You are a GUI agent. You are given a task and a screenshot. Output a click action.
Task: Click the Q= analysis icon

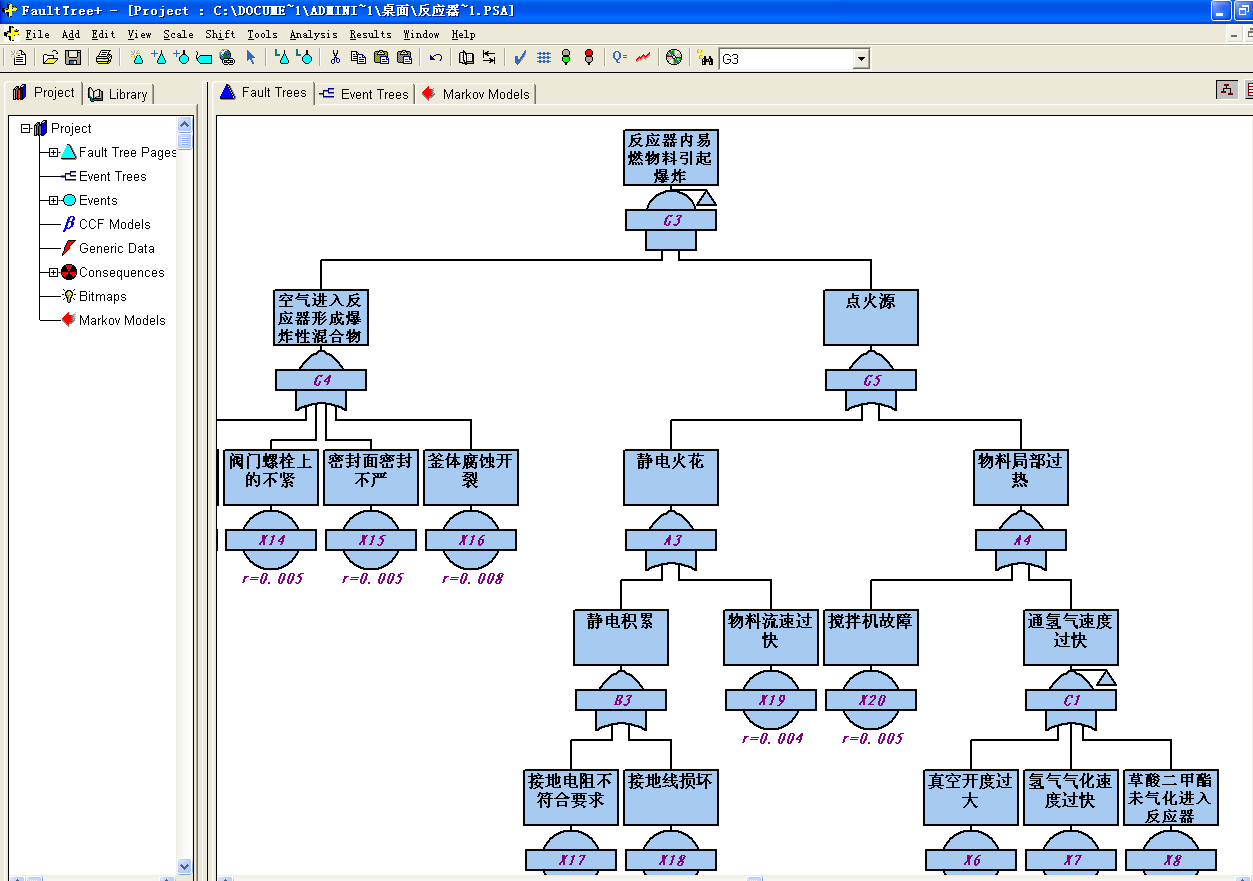(620, 58)
